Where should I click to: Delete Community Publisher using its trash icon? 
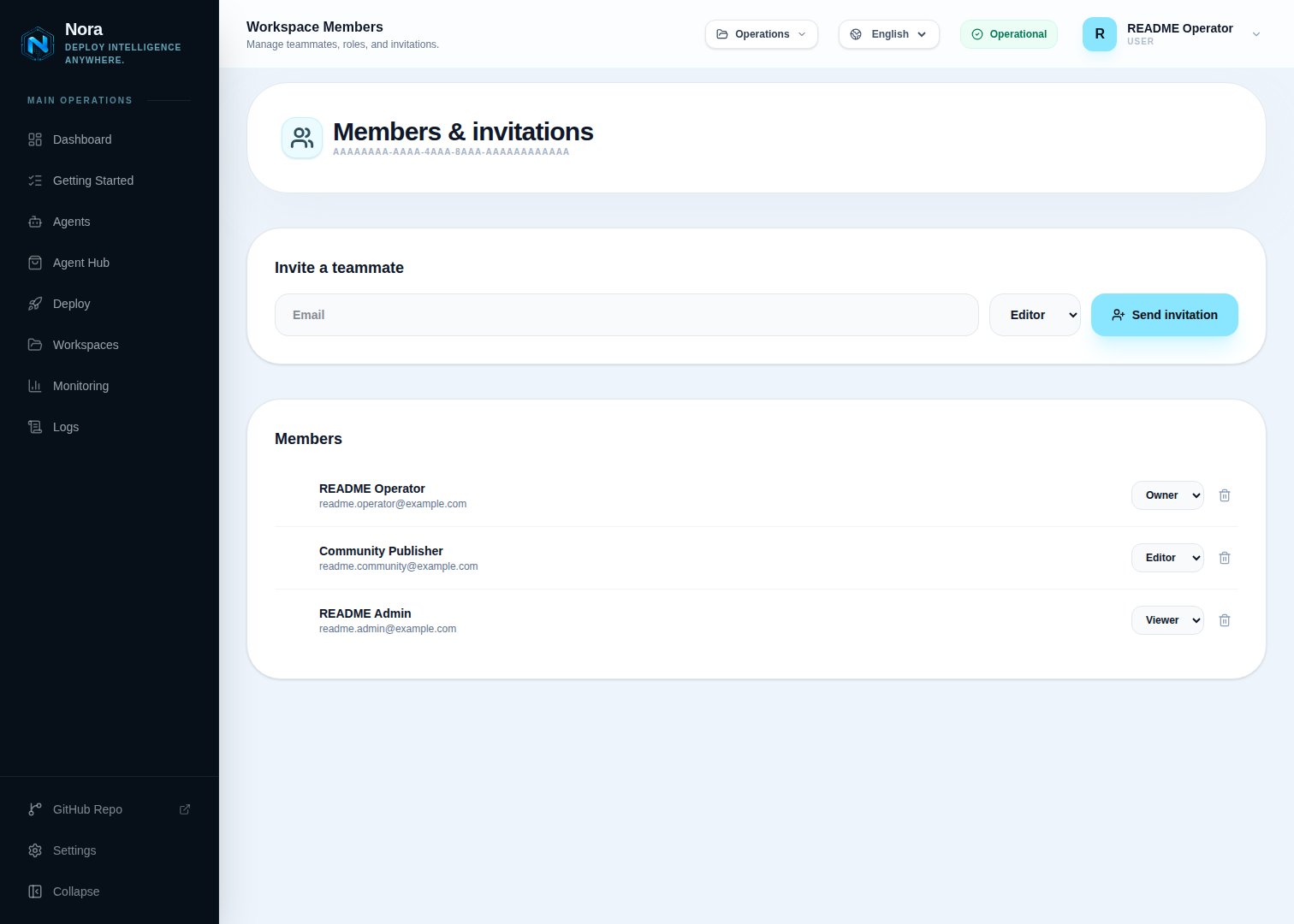click(x=1225, y=558)
